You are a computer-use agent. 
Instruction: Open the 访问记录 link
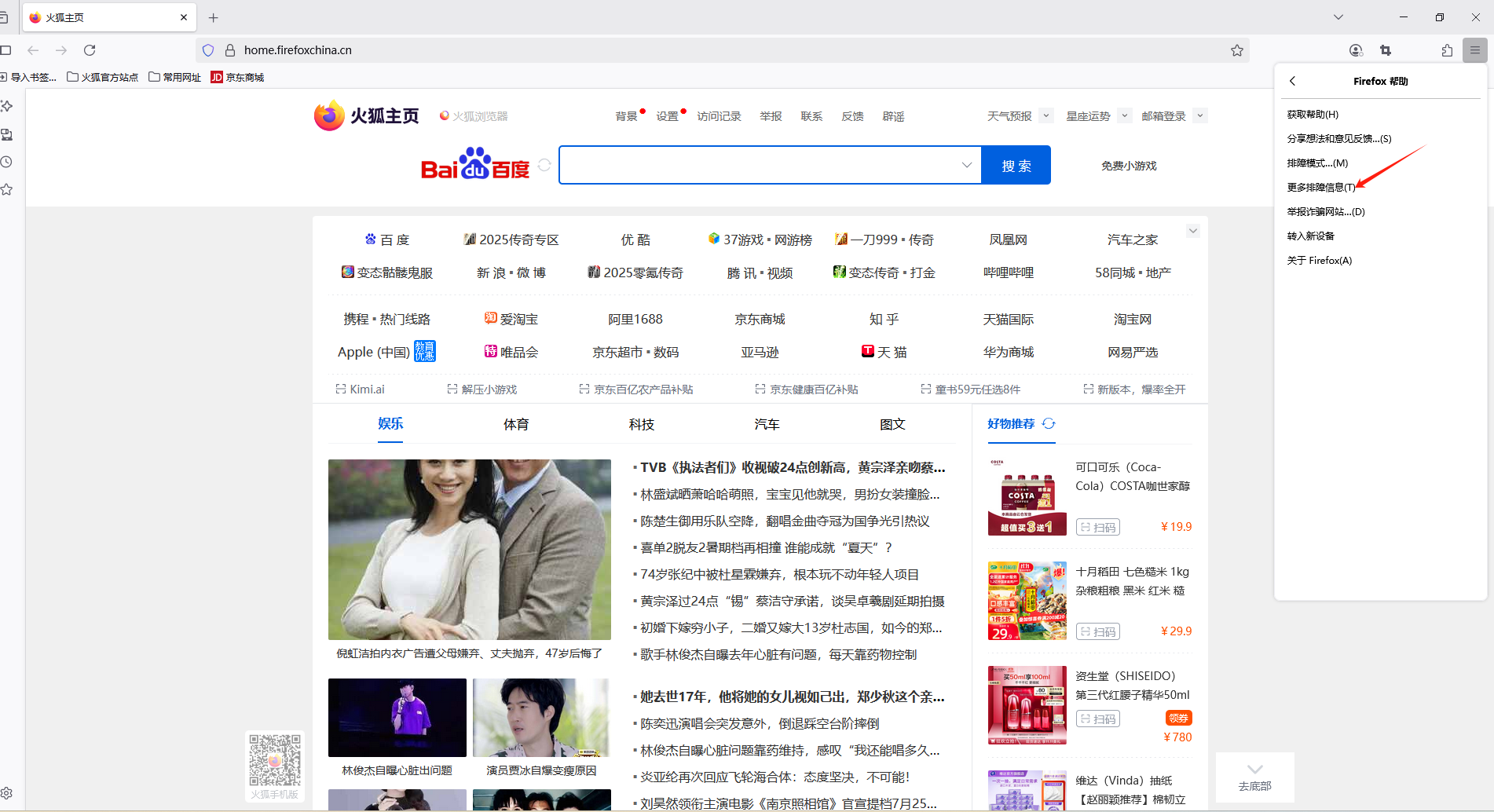coord(719,116)
